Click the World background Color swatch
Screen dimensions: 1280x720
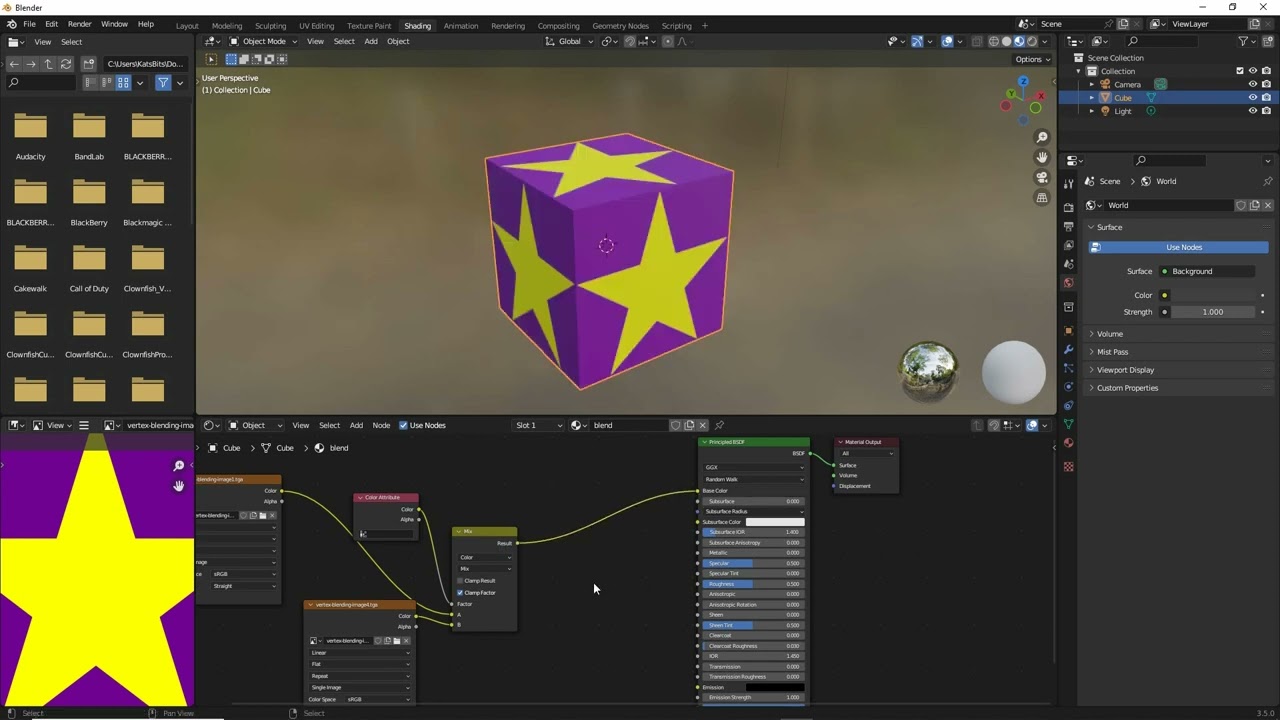coord(1213,295)
